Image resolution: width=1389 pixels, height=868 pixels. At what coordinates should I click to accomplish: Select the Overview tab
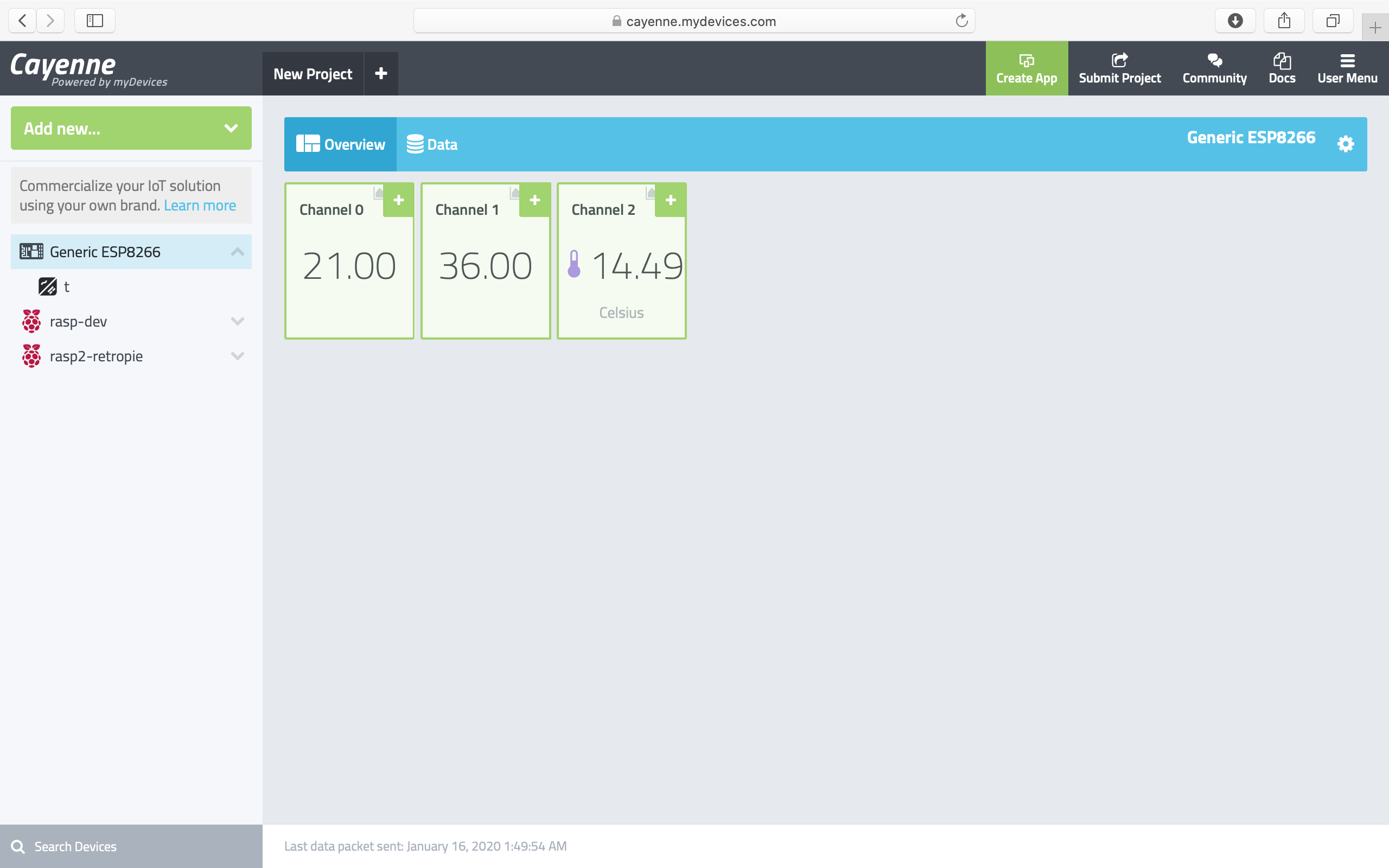pos(340,145)
